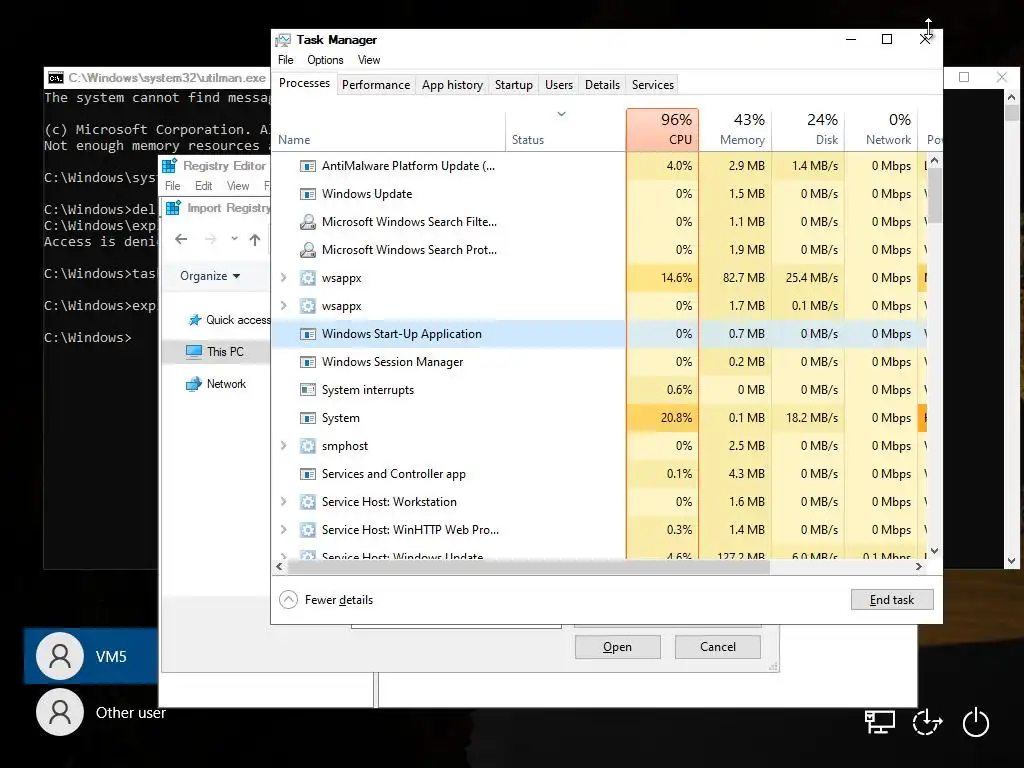Click the Services and Controller app icon

point(307,474)
